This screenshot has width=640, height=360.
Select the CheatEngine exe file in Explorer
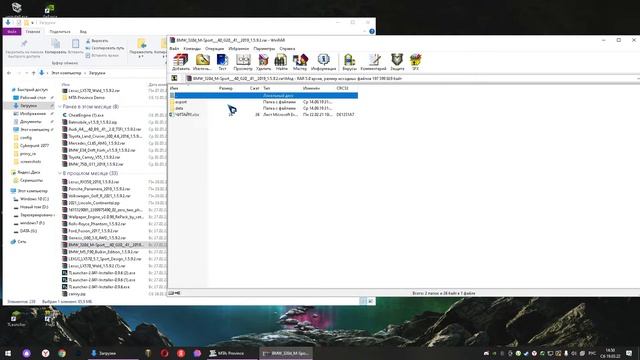pyautogui.click(x=86, y=116)
